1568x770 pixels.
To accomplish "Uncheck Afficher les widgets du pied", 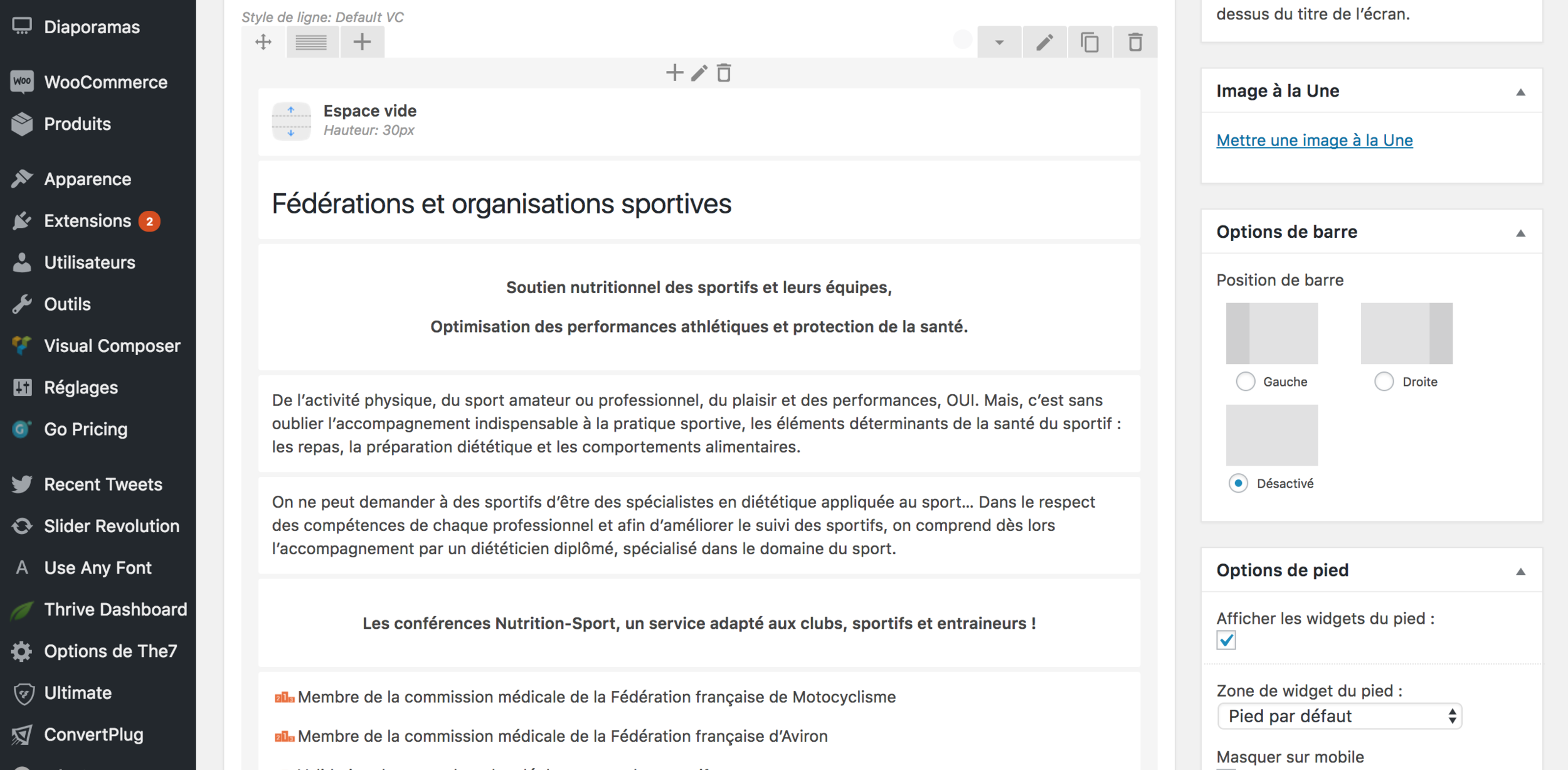I will [1226, 640].
